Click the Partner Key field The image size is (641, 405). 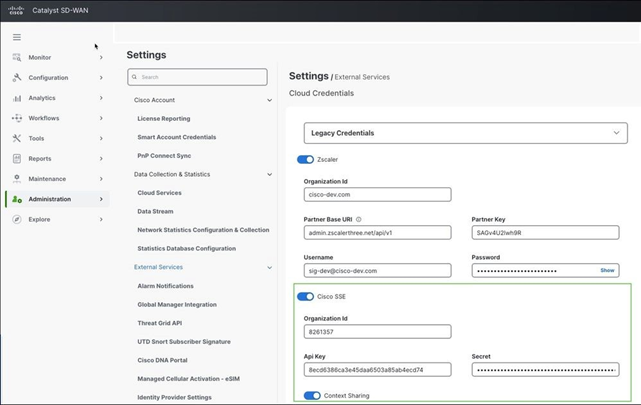tap(545, 233)
